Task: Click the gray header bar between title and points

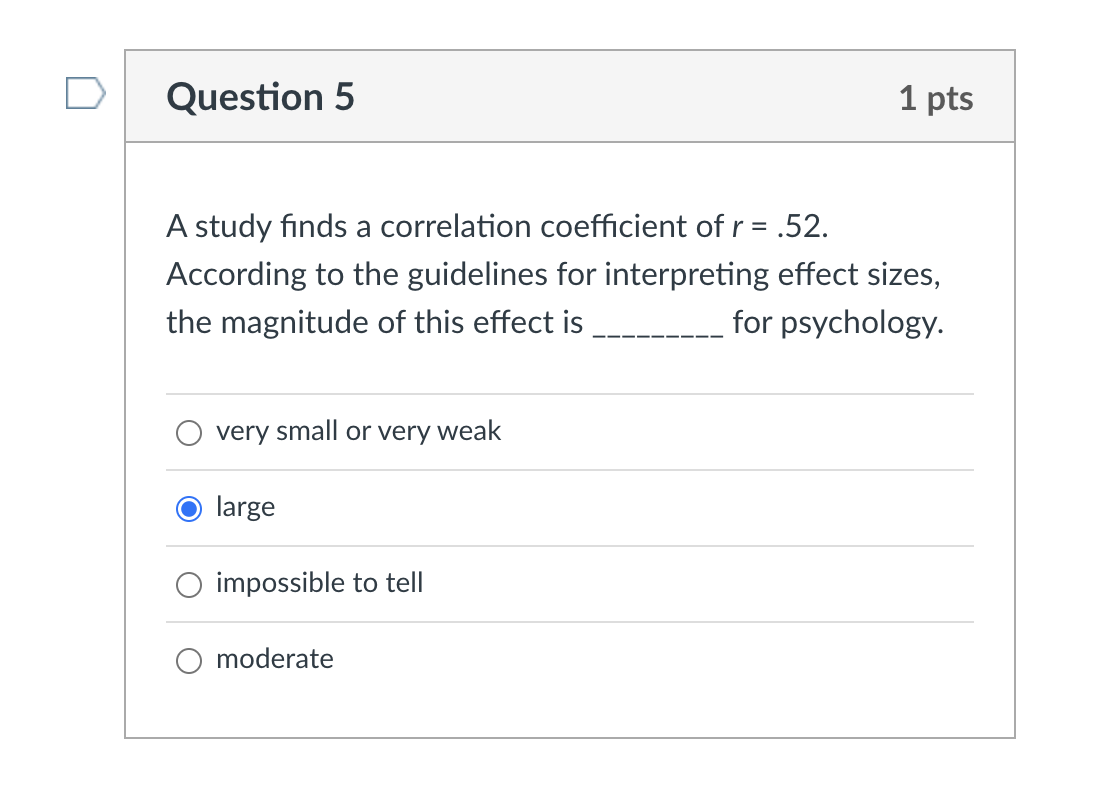Action: (620, 97)
